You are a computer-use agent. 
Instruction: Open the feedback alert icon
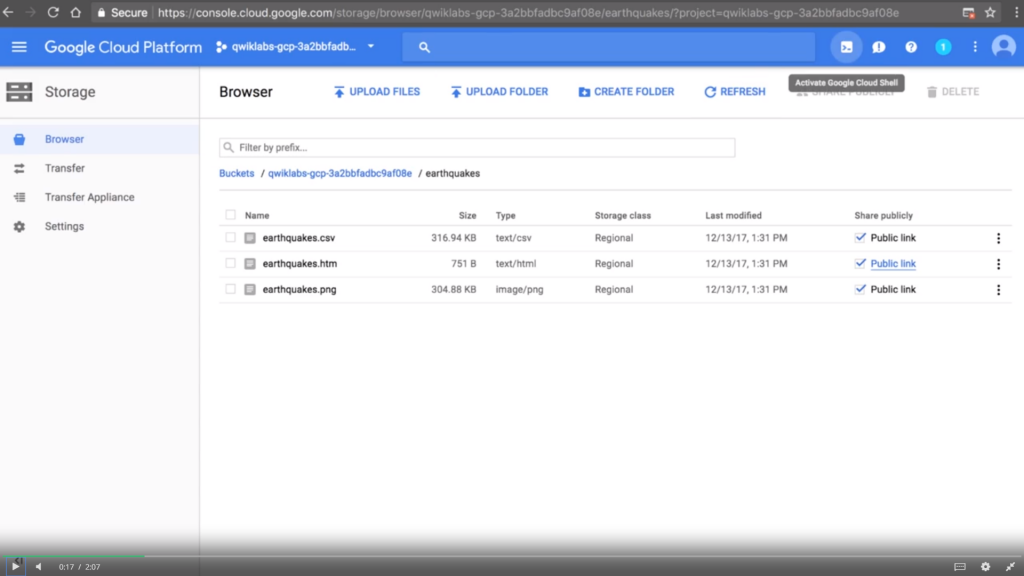878,47
